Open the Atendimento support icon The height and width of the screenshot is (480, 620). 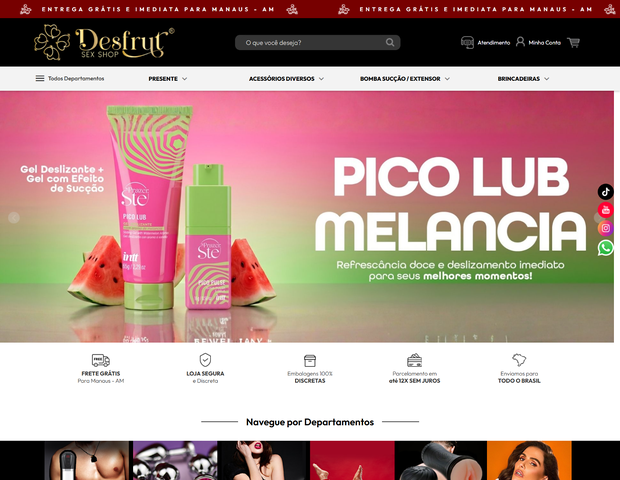point(467,42)
